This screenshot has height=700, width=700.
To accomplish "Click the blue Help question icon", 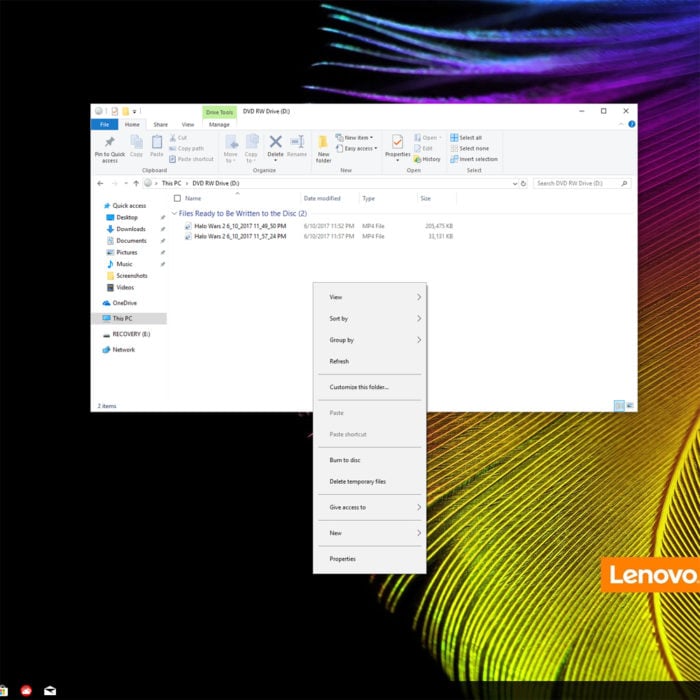I will click(x=632, y=124).
